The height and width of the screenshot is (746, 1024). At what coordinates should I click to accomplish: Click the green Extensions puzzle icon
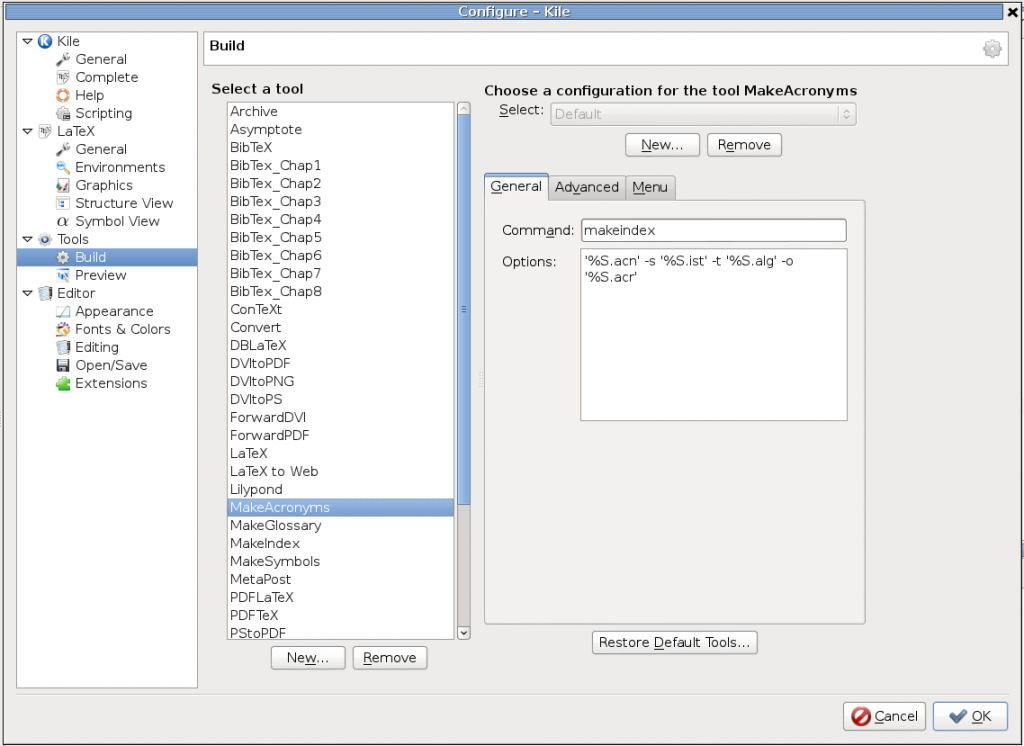point(63,383)
